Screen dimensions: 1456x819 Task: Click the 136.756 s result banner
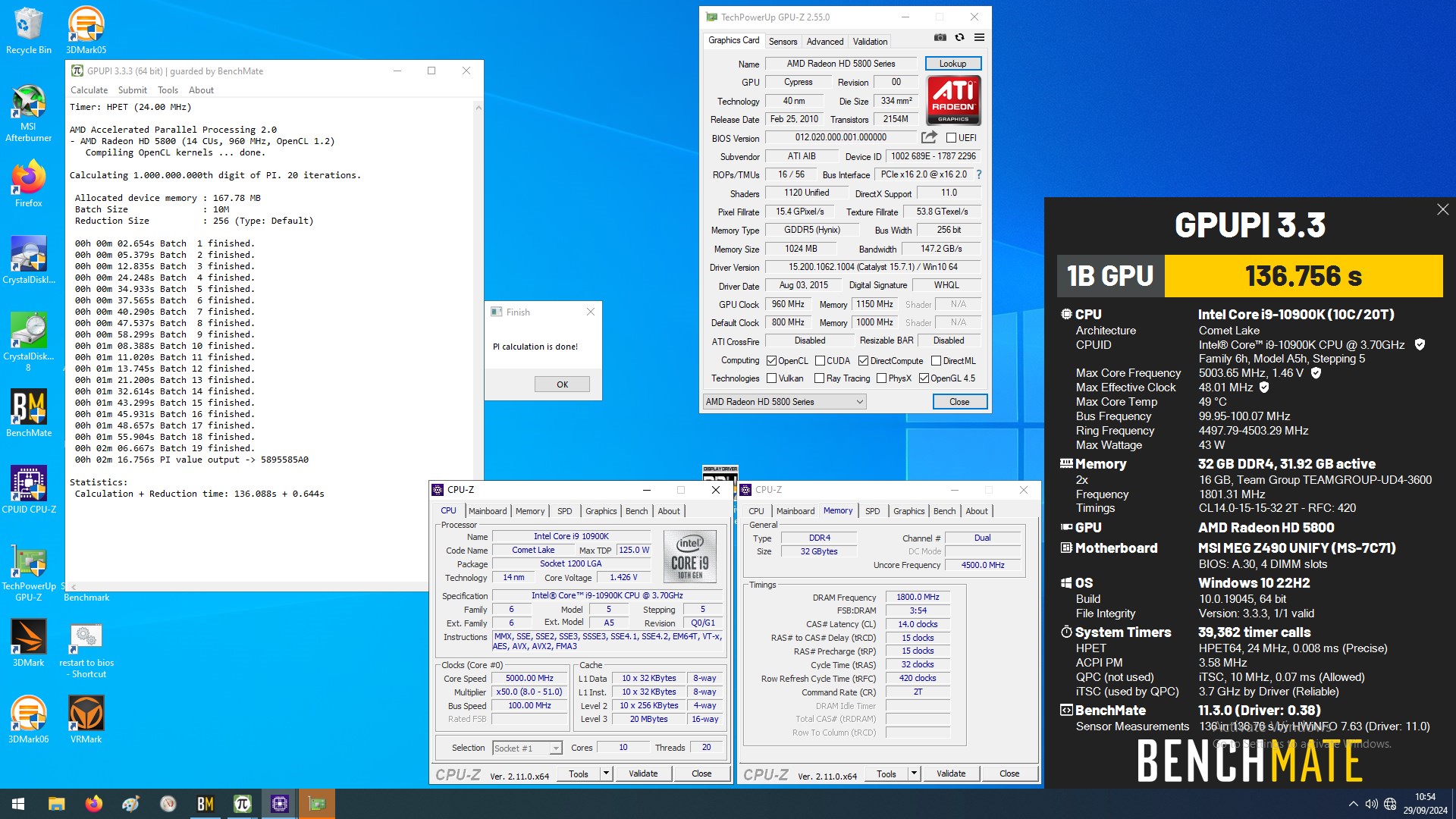[1303, 276]
